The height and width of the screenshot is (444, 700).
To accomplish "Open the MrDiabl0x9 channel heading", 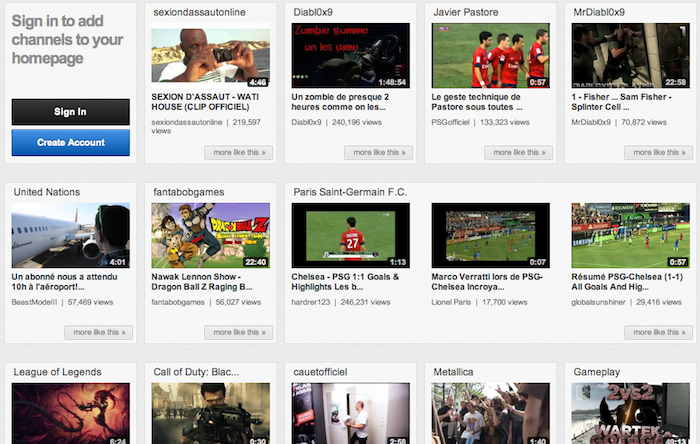I will (x=599, y=12).
